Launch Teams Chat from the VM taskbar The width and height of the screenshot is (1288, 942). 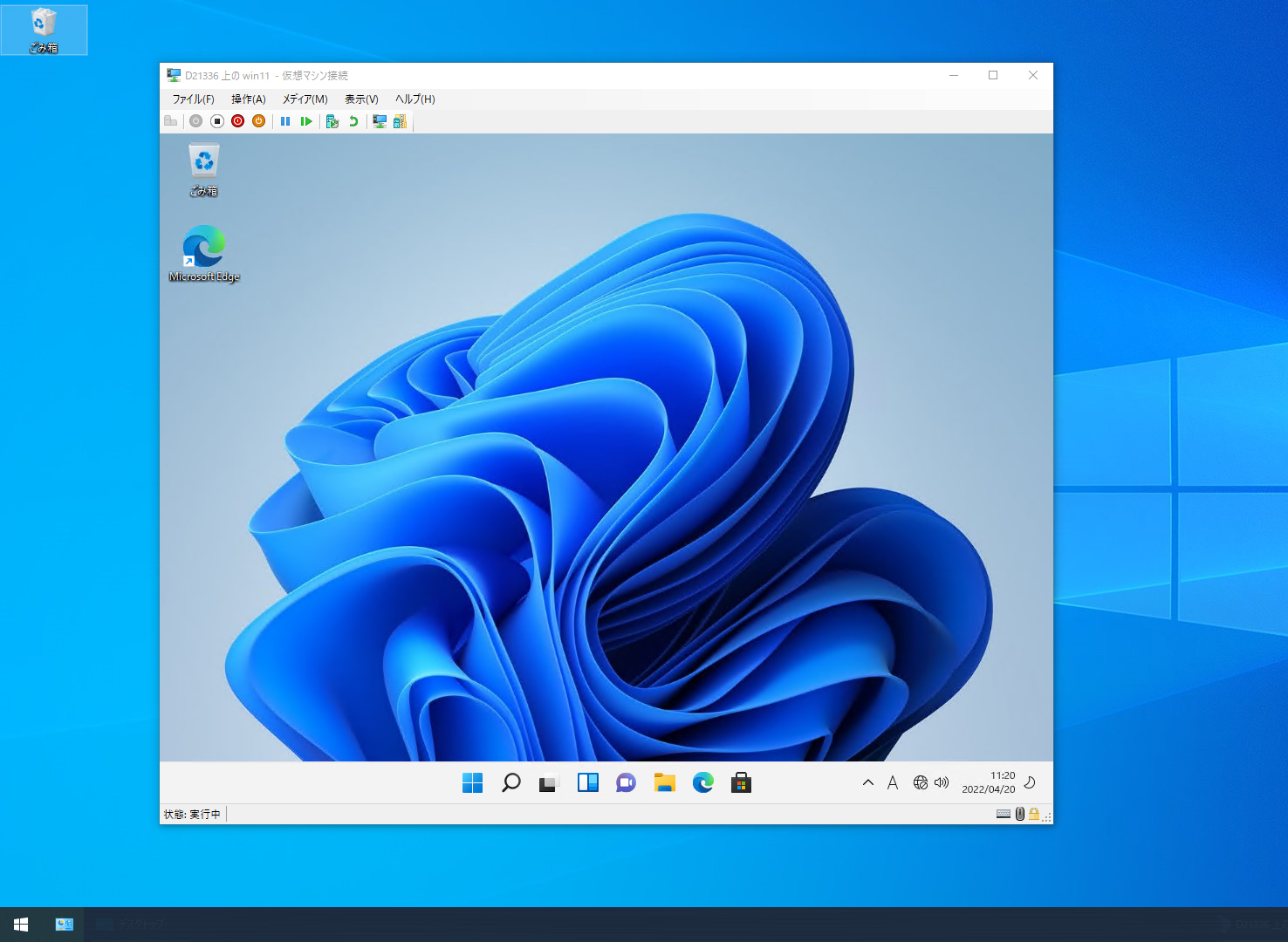click(x=627, y=783)
